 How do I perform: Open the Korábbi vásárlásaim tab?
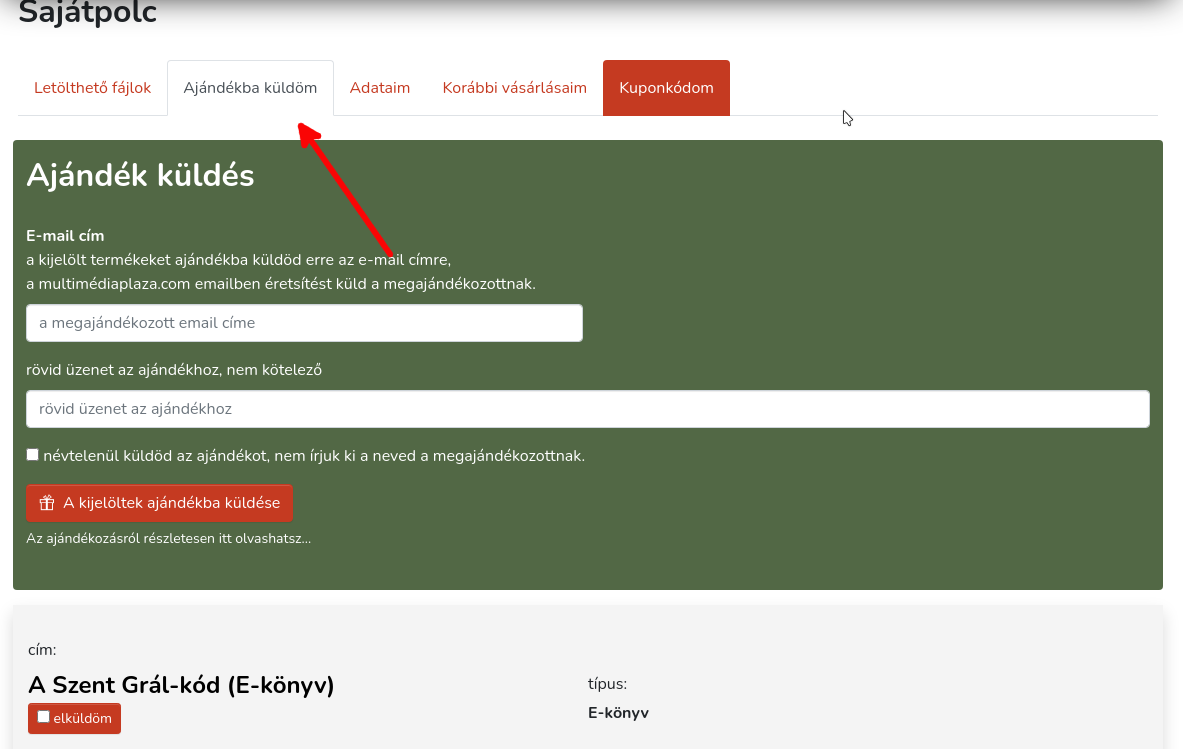[514, 88]
